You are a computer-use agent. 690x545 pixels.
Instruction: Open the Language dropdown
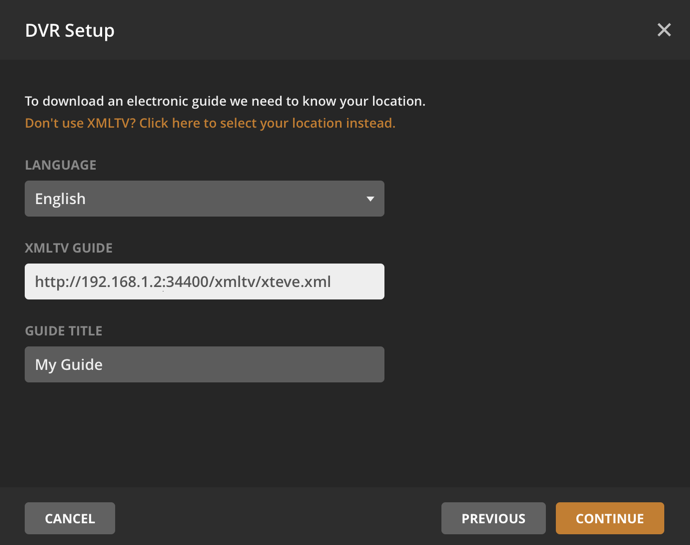click(204, 199)
